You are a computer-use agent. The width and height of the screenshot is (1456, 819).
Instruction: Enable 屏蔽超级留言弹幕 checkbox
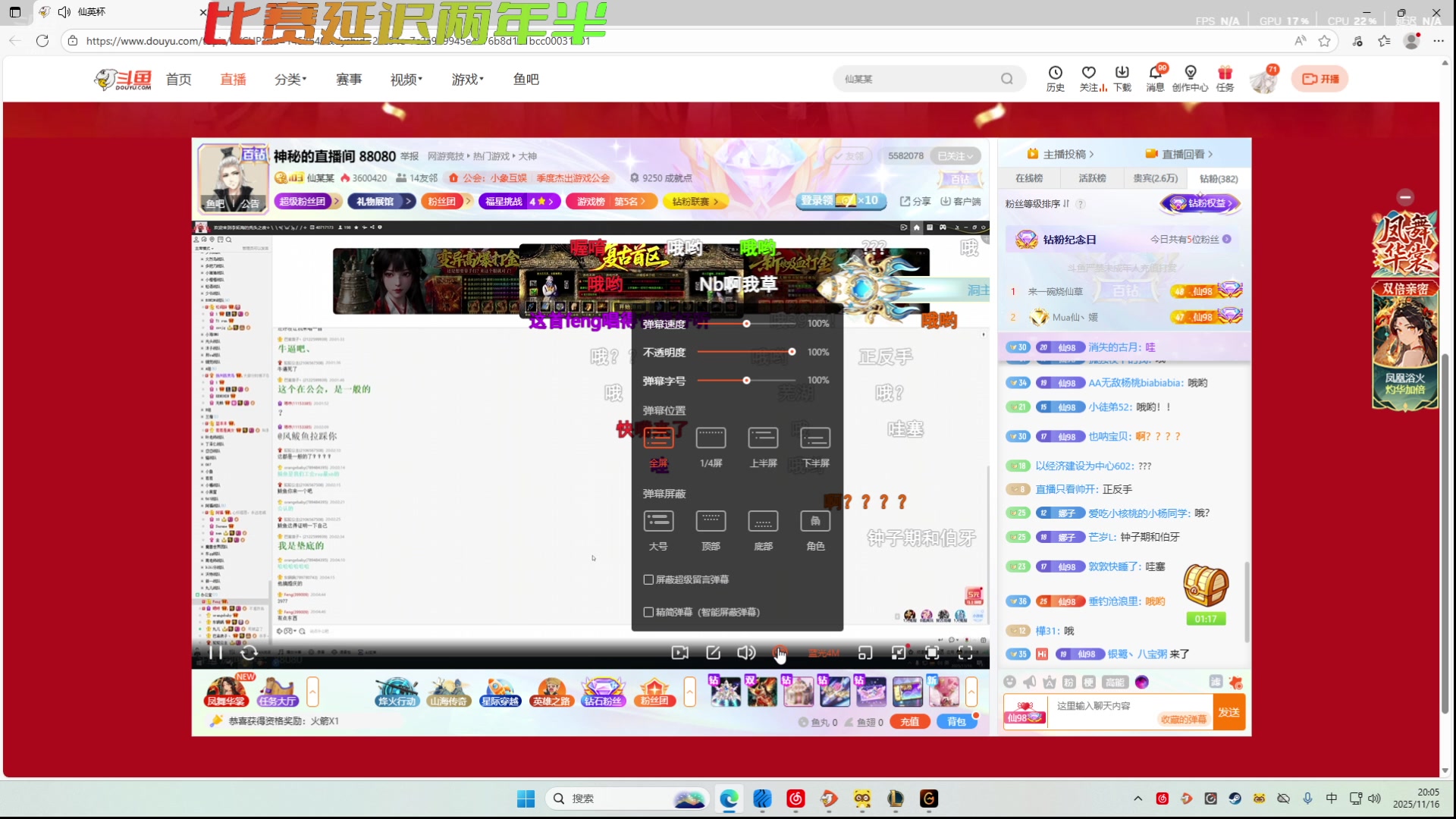[649, 579]
